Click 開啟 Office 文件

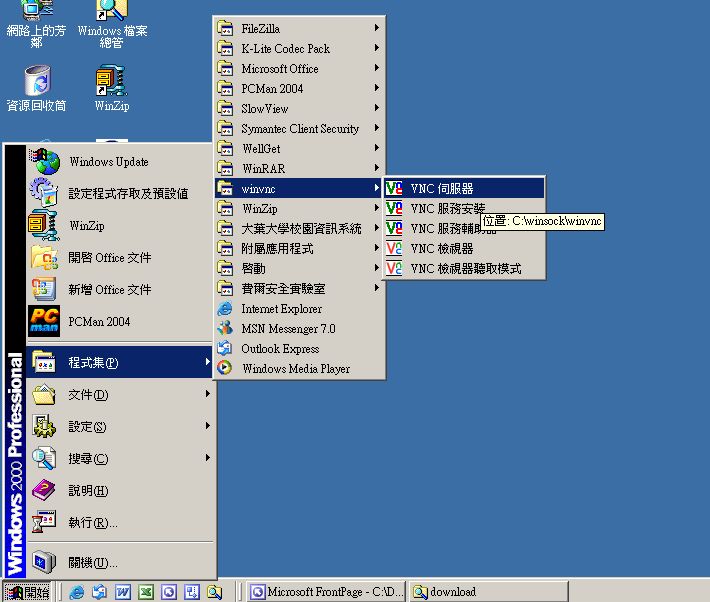[x=120, y=257]
